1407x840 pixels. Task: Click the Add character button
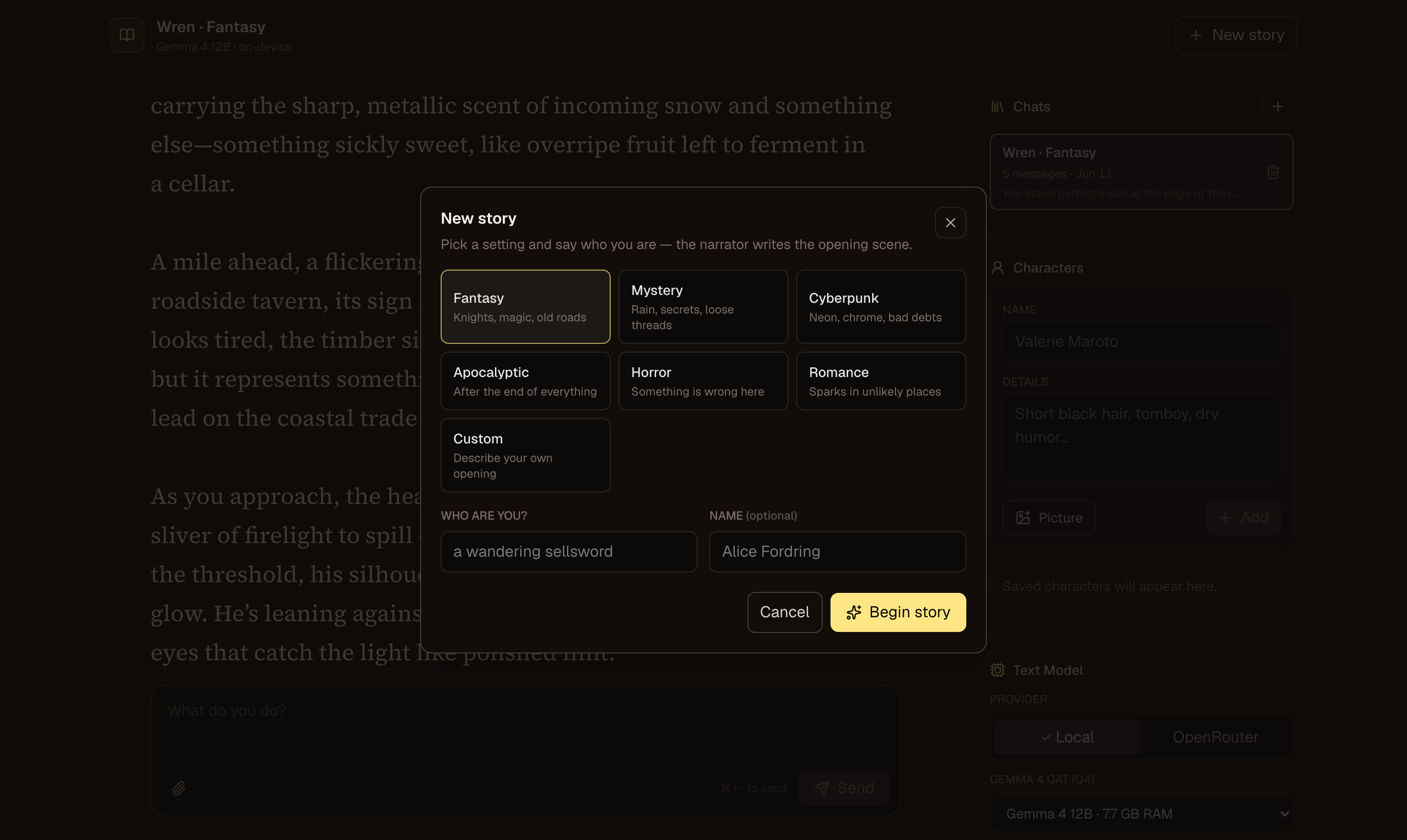tap(1242, 517)
